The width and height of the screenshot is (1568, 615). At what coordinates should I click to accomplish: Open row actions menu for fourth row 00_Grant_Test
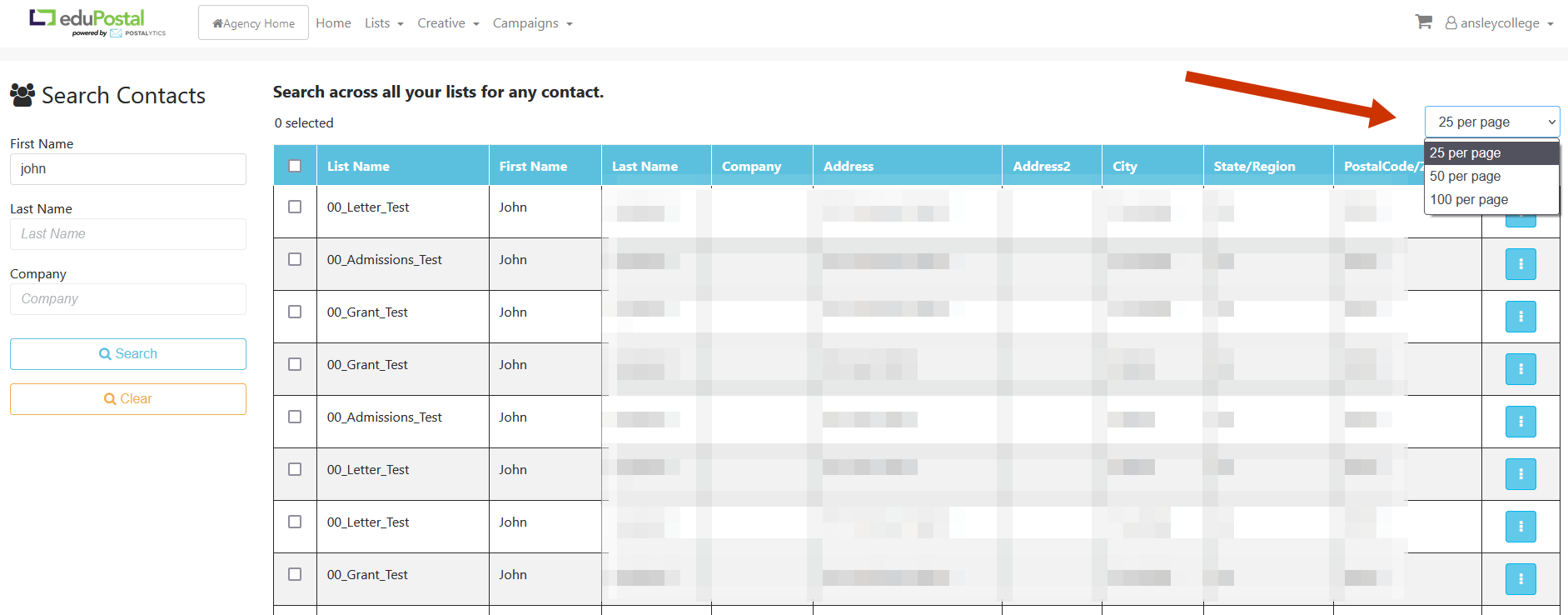(1521, 369)
